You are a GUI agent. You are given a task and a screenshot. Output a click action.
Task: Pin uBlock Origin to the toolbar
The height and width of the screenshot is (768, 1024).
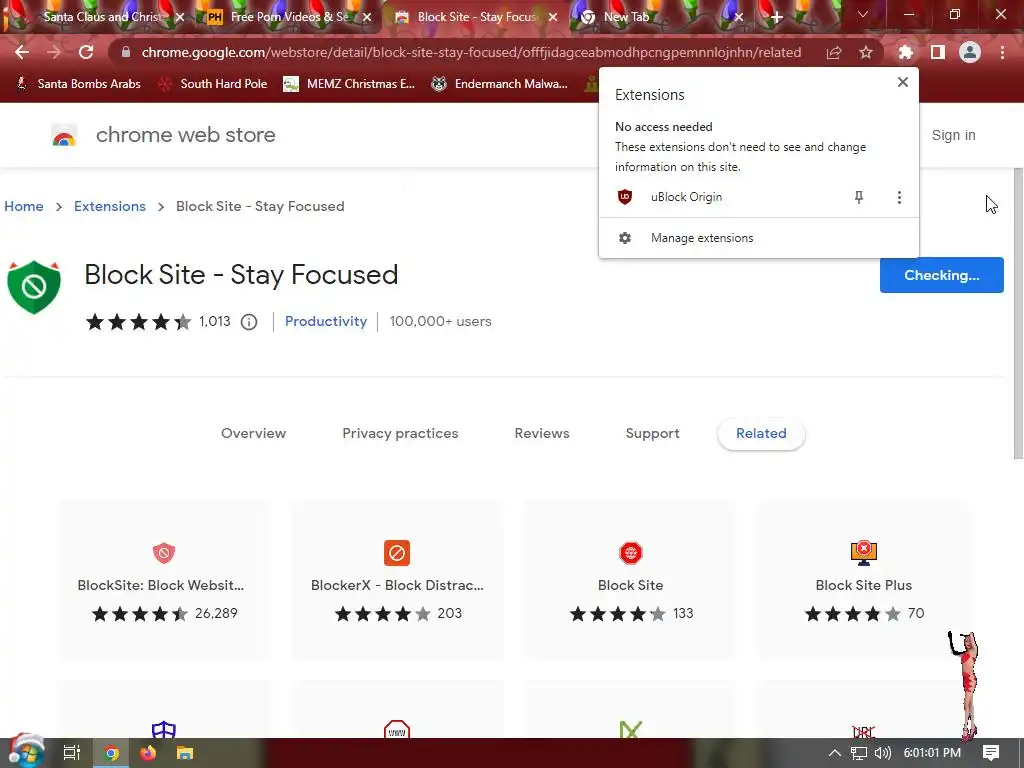tap(859, 197)
